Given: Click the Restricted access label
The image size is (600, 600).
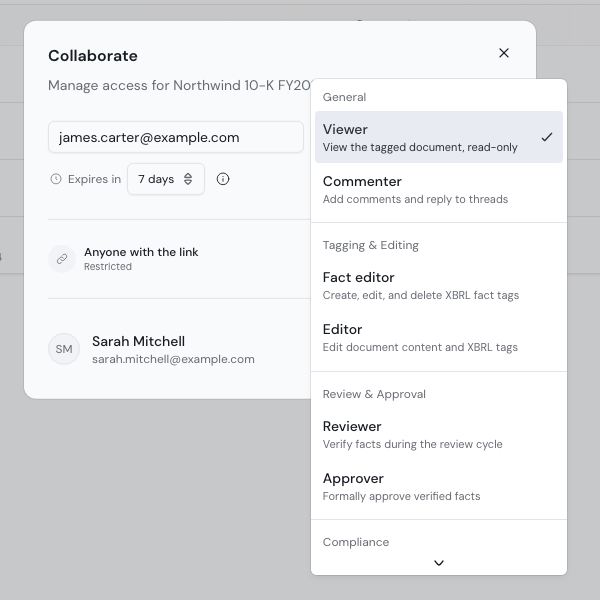Looking at the screenshot, I should (108, 266).
